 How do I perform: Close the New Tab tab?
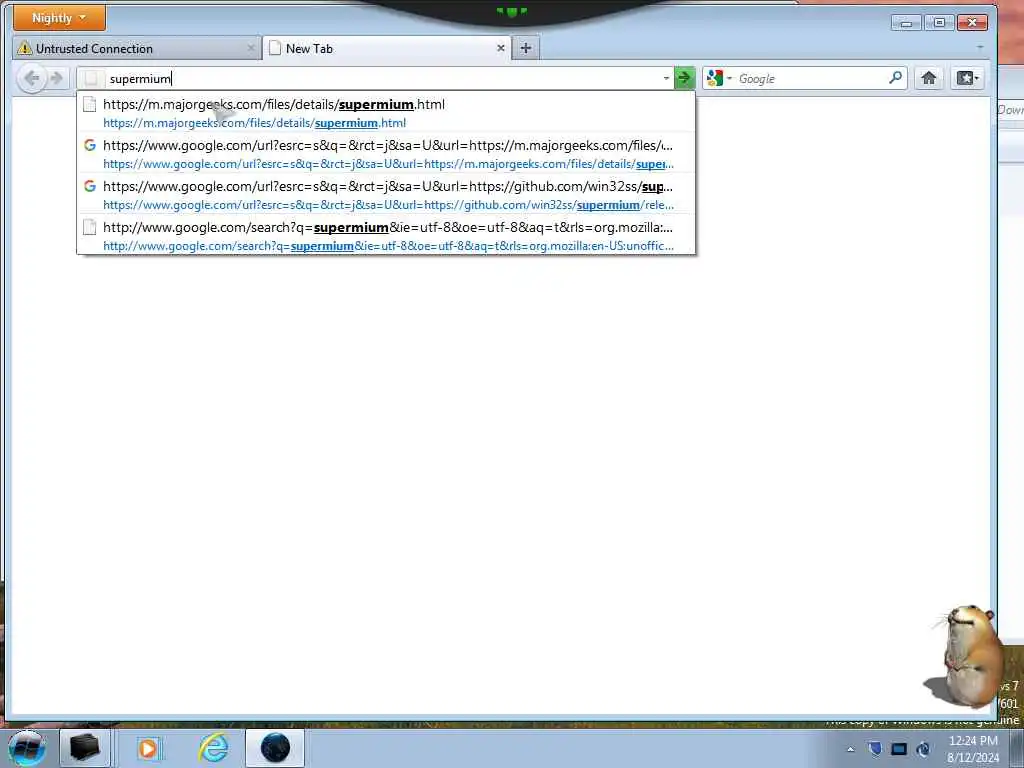coord(500,48)
